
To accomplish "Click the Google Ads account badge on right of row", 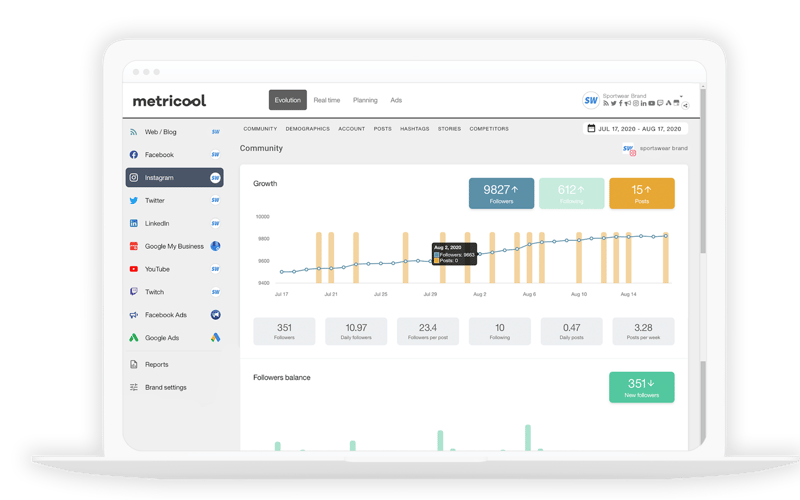I will pyautogui.click(x=215, y=337).
